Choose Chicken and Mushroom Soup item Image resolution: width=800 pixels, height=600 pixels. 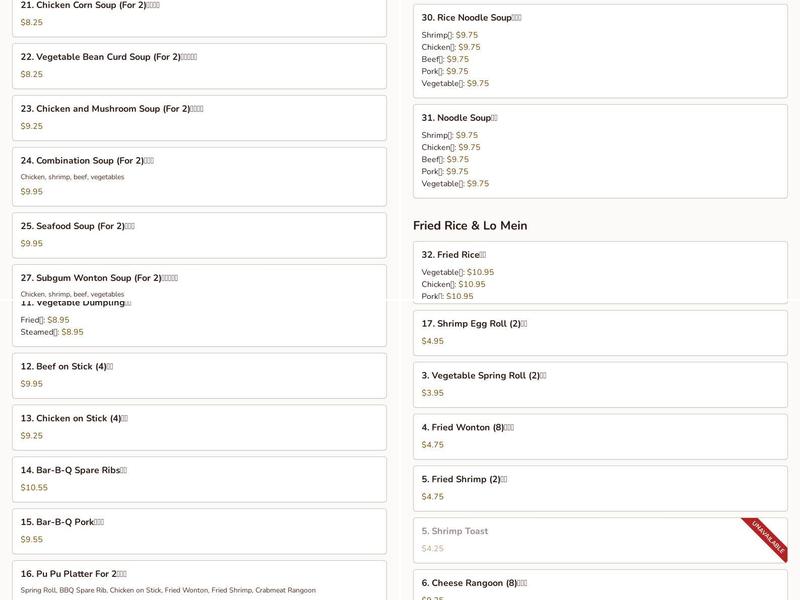(x=199, y=118)
